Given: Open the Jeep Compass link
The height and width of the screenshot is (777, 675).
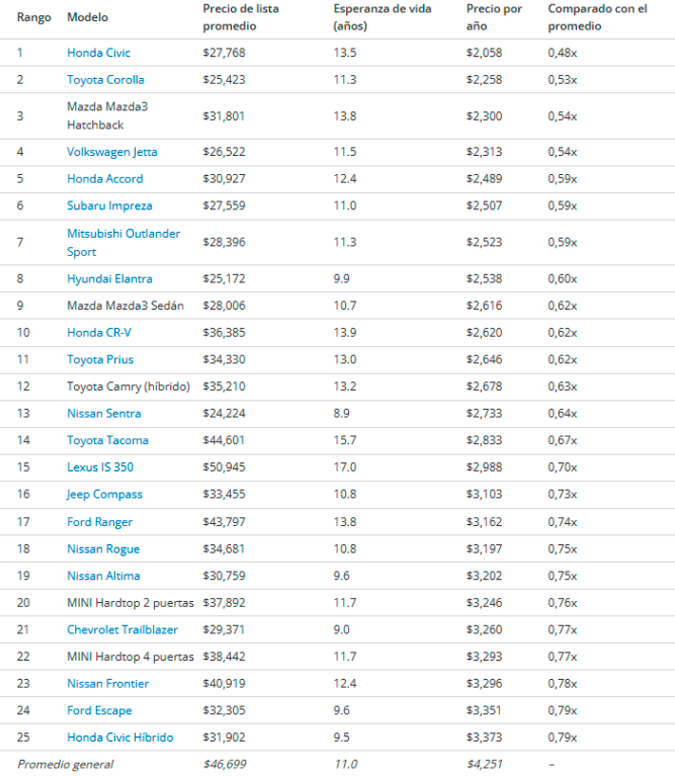Looking at the screenshot, I should coord(105,495).
